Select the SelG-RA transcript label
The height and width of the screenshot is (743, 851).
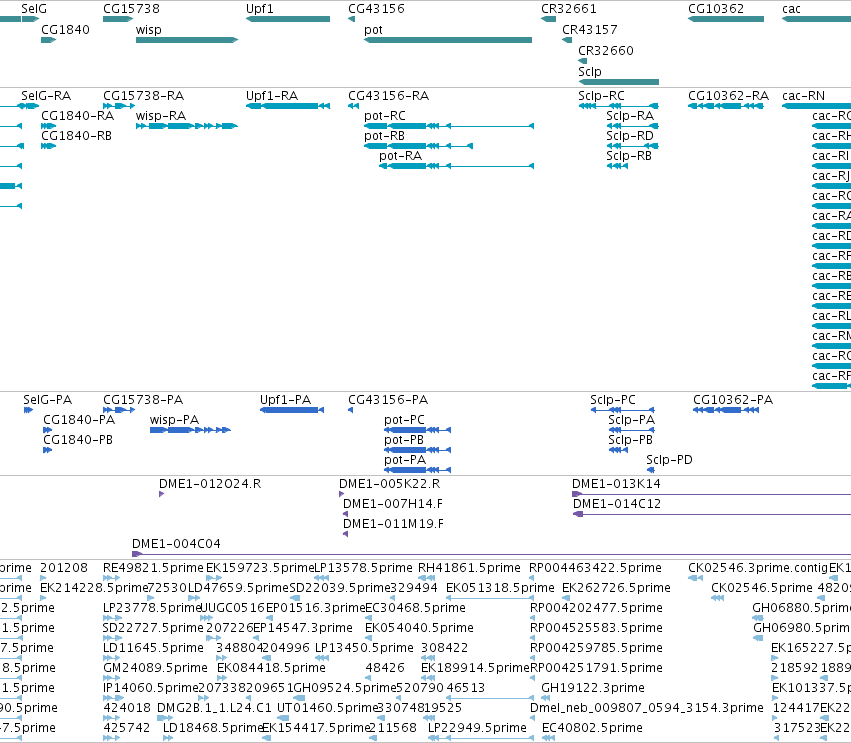(x=46, y=96)
